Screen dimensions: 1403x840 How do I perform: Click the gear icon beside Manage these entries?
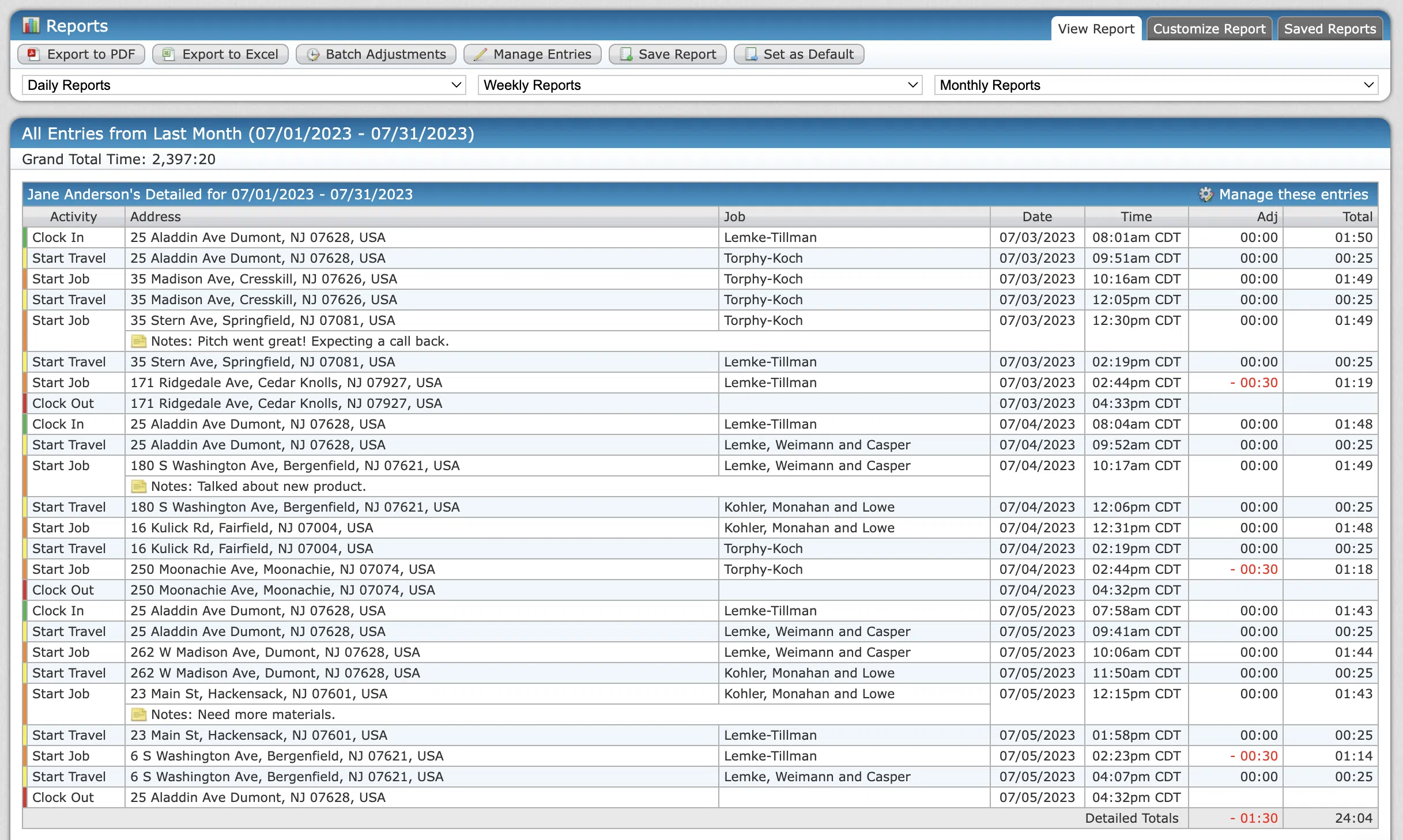(x=1205, y=195)
